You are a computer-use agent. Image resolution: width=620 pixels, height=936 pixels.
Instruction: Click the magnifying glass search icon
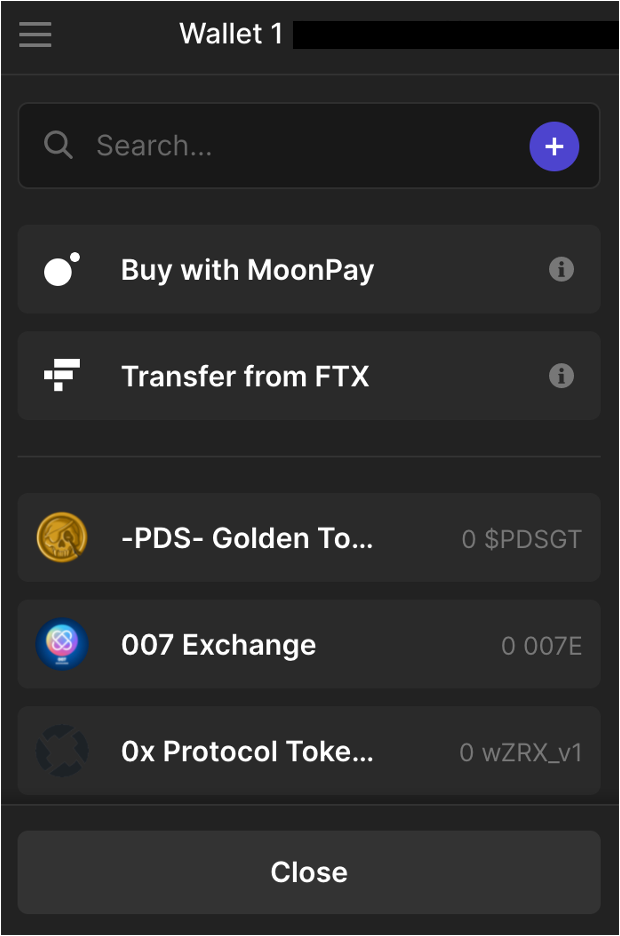[59, 146]
